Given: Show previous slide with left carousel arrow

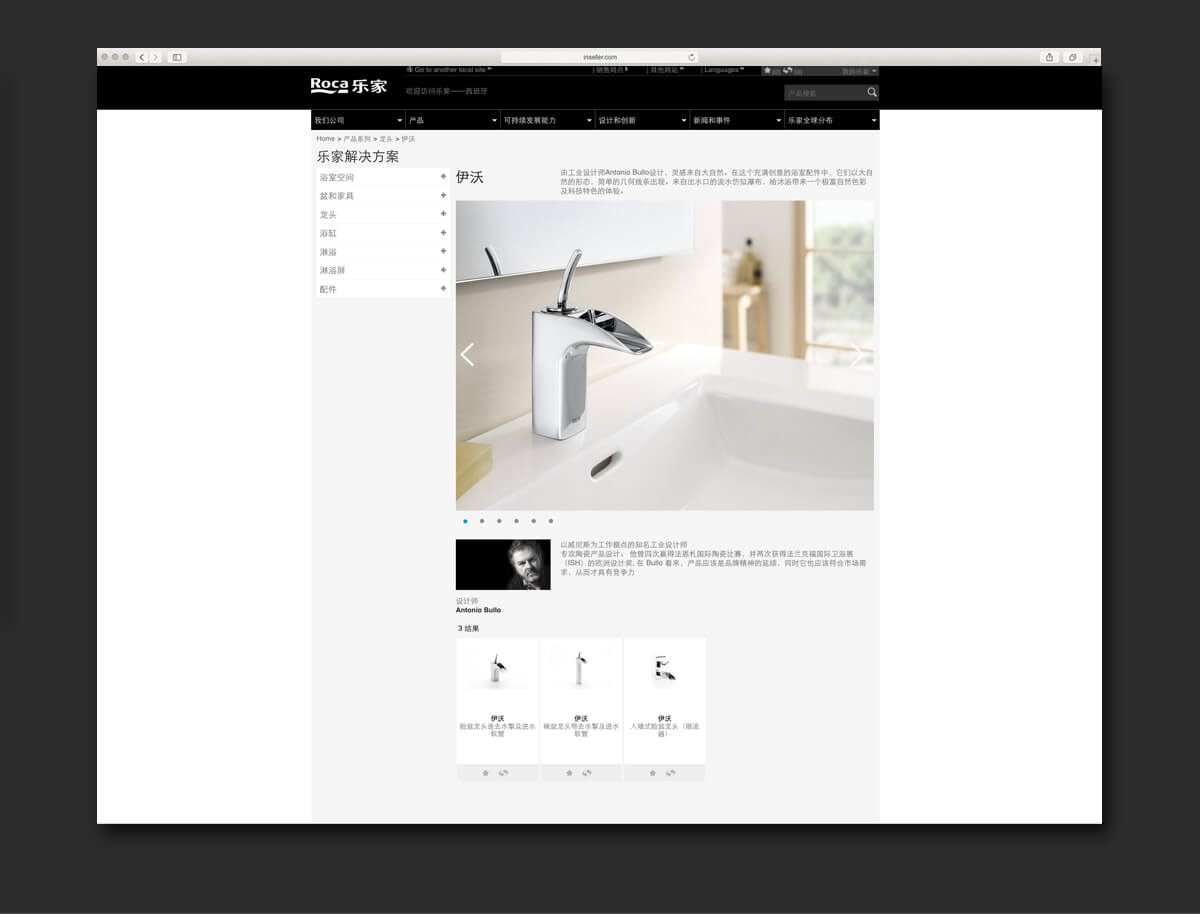Looking at the screenshot, I should [x=467, y=355].
